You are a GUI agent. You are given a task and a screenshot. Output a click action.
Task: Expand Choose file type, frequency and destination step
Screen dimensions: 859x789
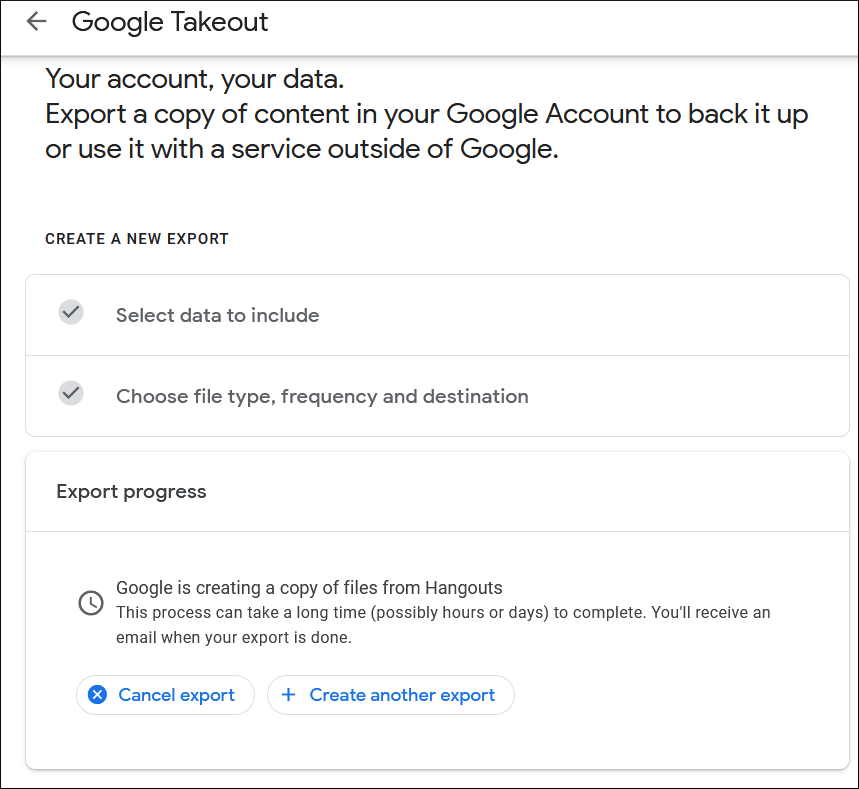point(437,396)
